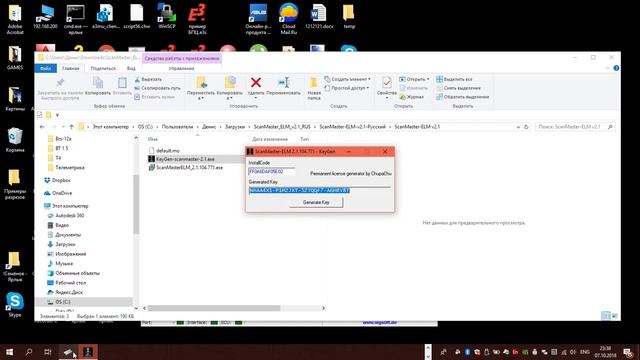
Task: Expand the address bar history dropdown arrow
Action: pos(518,127)
